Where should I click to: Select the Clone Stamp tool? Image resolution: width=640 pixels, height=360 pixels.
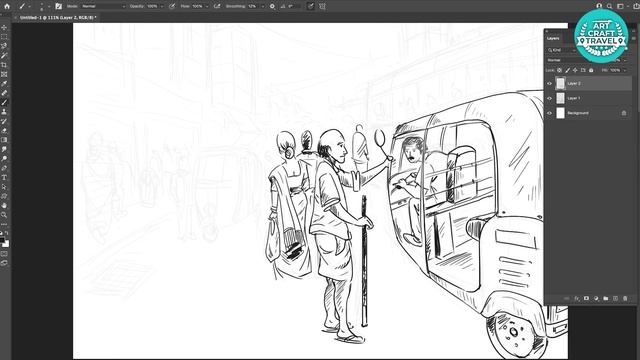coord(4,112)
